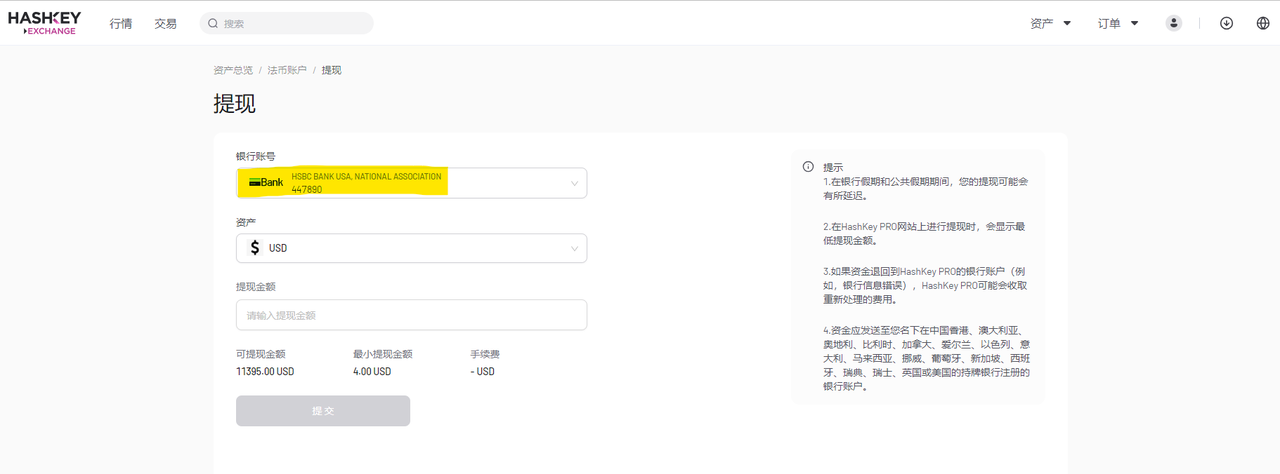
Task: Click the 4.00 USD minimum amount
Action: point(372,371)
